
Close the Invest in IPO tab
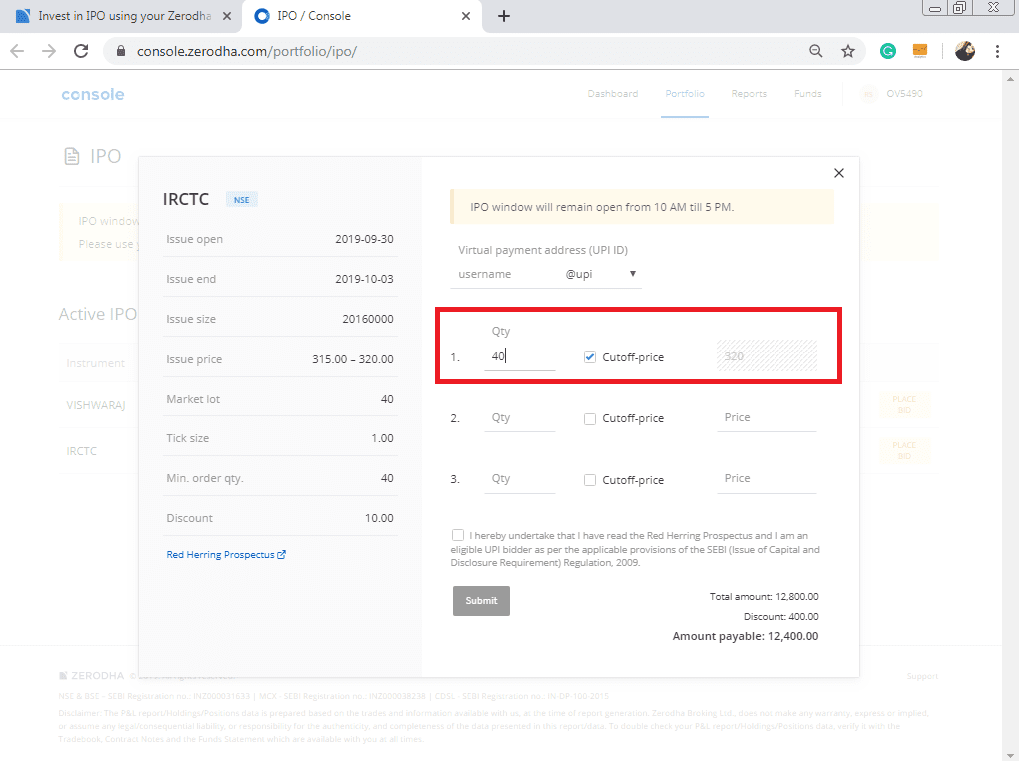227,16
